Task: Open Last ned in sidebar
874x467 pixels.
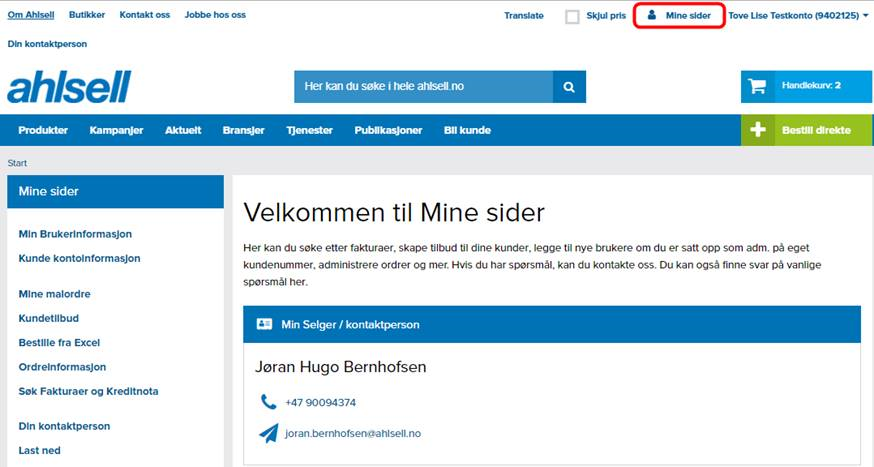Action: (x=39, y=451)
